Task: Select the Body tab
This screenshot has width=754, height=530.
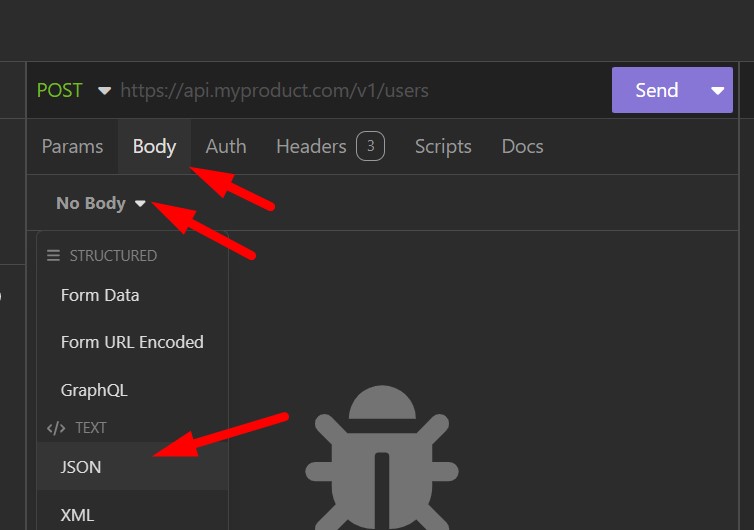Action: click(x=154, y=147)
